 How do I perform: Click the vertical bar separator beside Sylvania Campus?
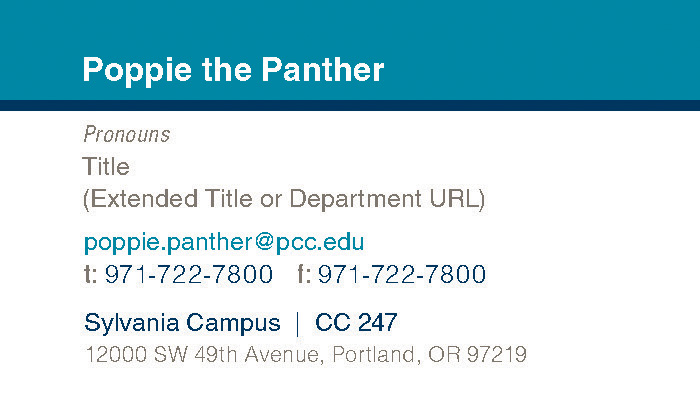coord(297,323)
